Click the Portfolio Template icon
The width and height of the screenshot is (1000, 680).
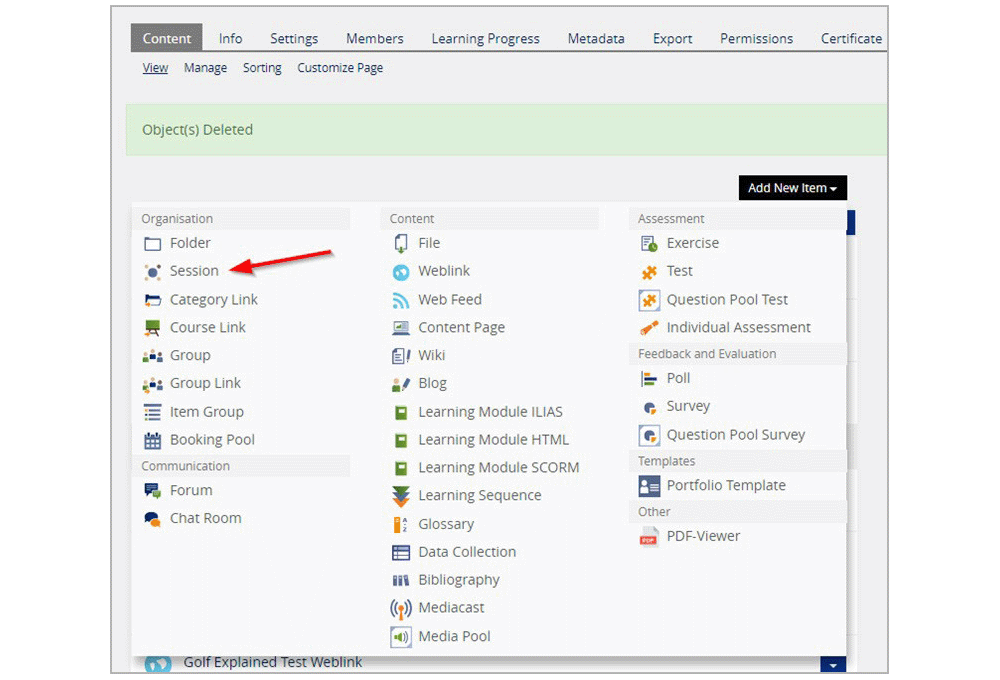click(649, 486)
